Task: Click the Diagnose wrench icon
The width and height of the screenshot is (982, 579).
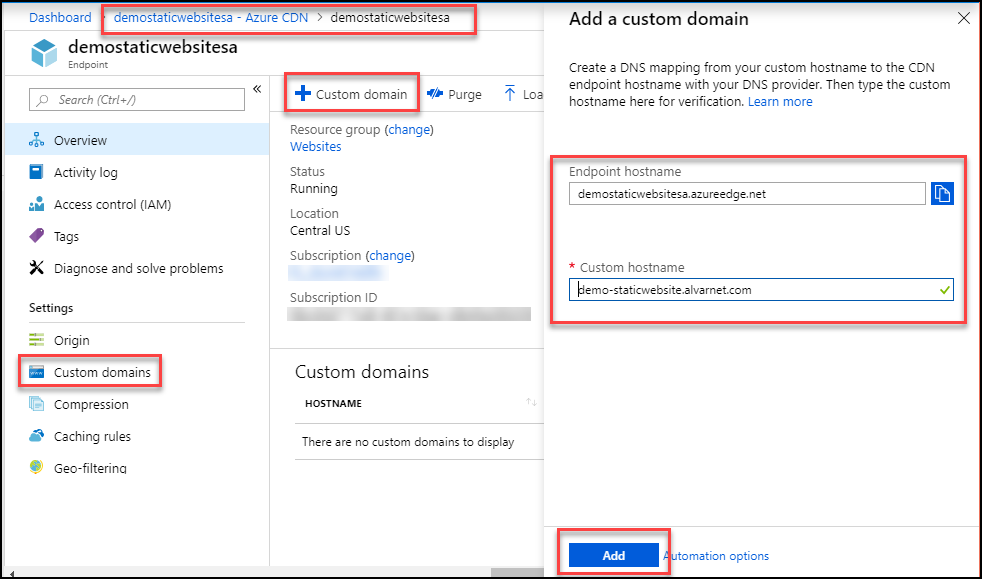Action: coord(36,268)
